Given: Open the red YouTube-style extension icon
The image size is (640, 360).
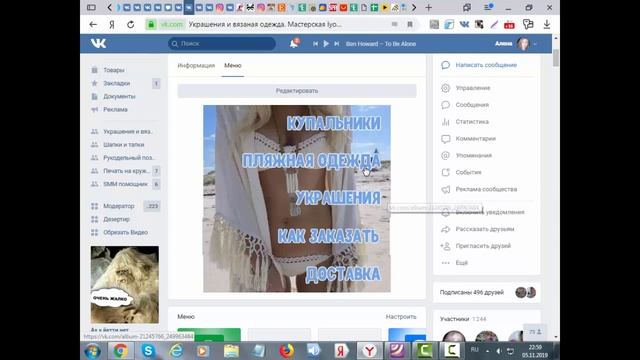Looking at the screenshot, I should 509,25.
